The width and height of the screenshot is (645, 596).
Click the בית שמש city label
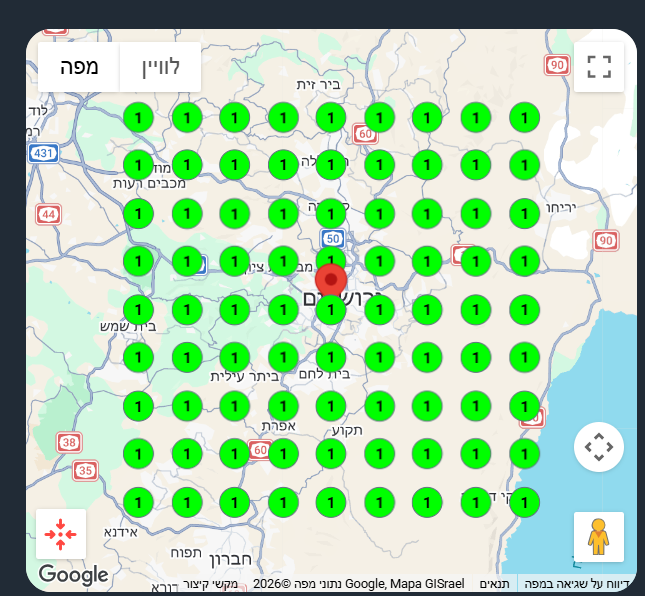click(x=128, y=327)
